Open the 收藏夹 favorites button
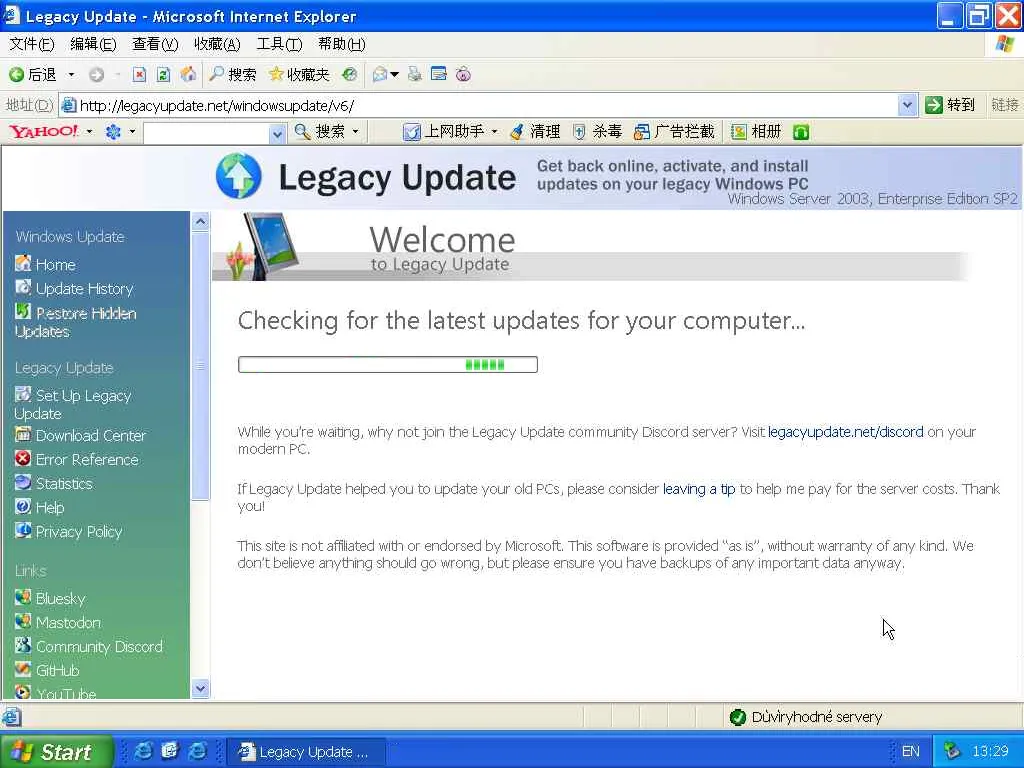Image resolution: width=1024 pixels, height=768 pixels. click(x=299, y=74)
